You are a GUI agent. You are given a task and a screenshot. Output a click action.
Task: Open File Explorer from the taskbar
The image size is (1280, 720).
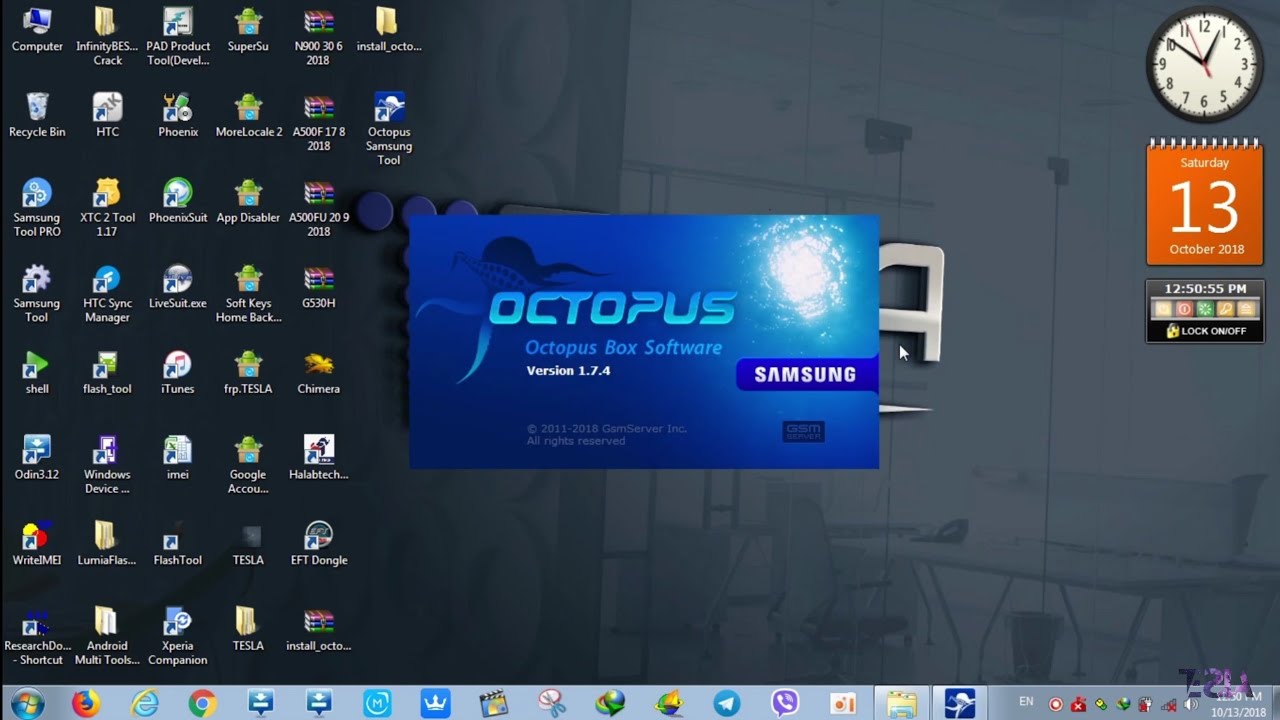tap(901, 703)
